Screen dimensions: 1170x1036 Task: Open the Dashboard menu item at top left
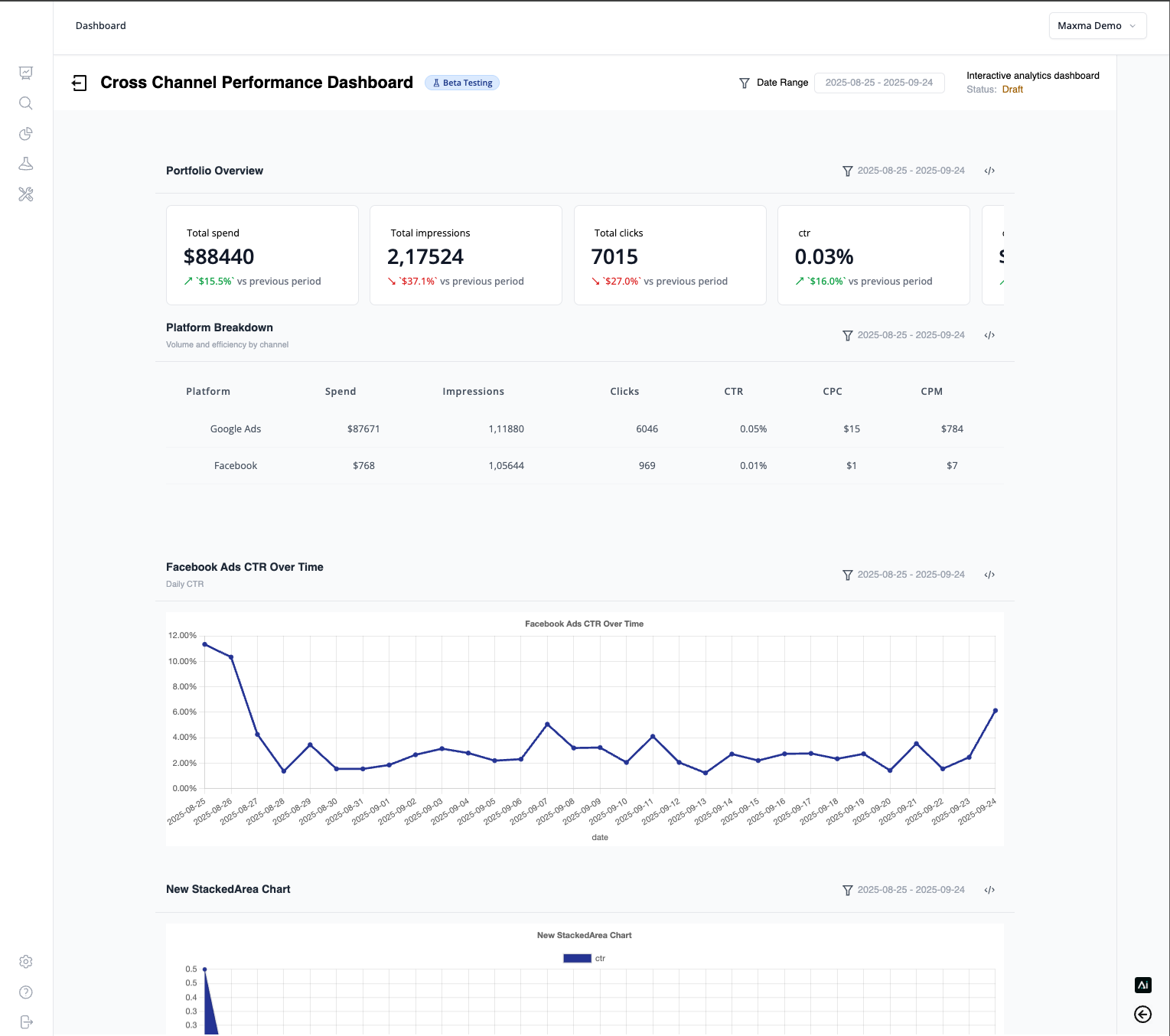click(x=100, y=25)
